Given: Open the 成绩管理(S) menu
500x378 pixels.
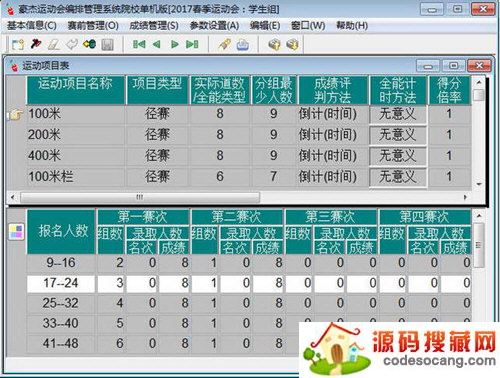Looking at the screenshot, I should point(154,26).
